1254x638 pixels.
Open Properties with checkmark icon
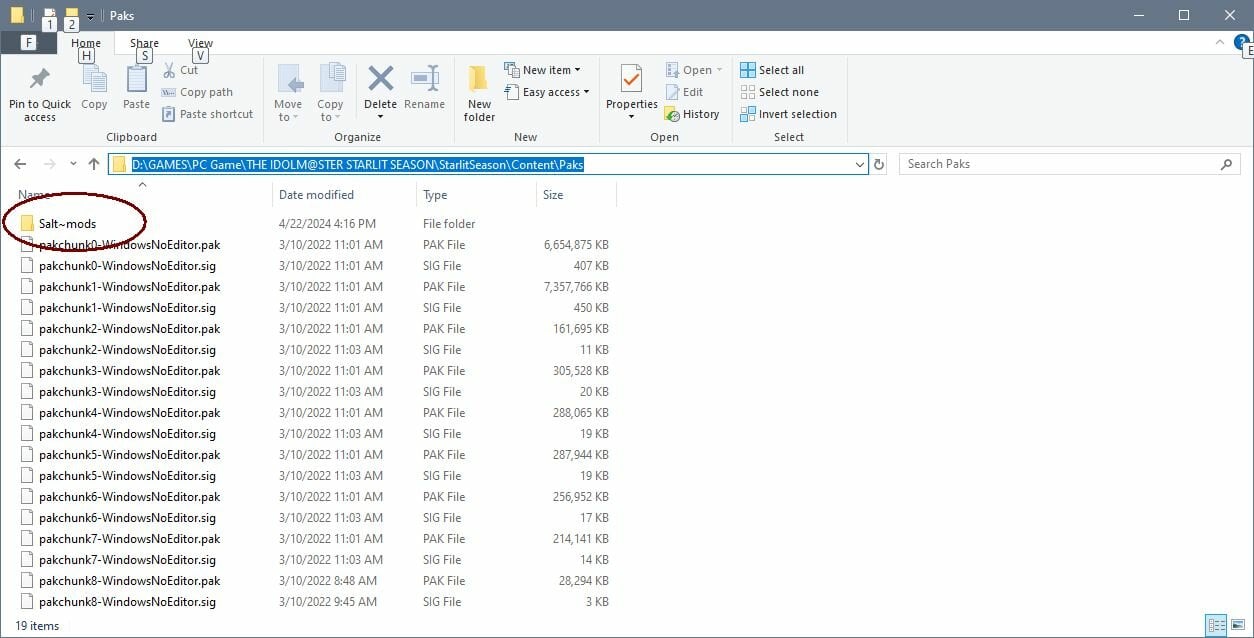click(631, 79)
